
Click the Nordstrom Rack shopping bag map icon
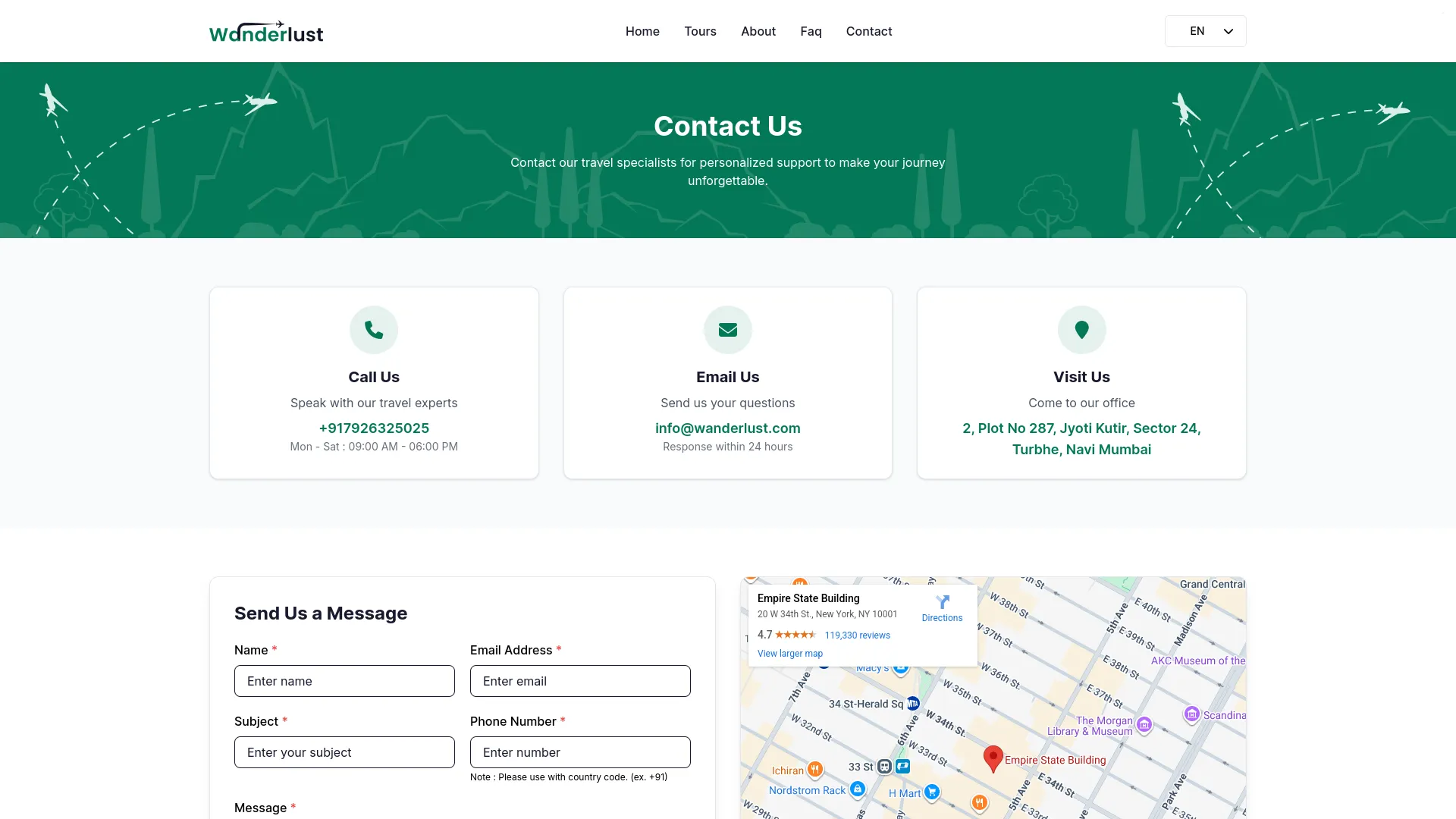858,789
